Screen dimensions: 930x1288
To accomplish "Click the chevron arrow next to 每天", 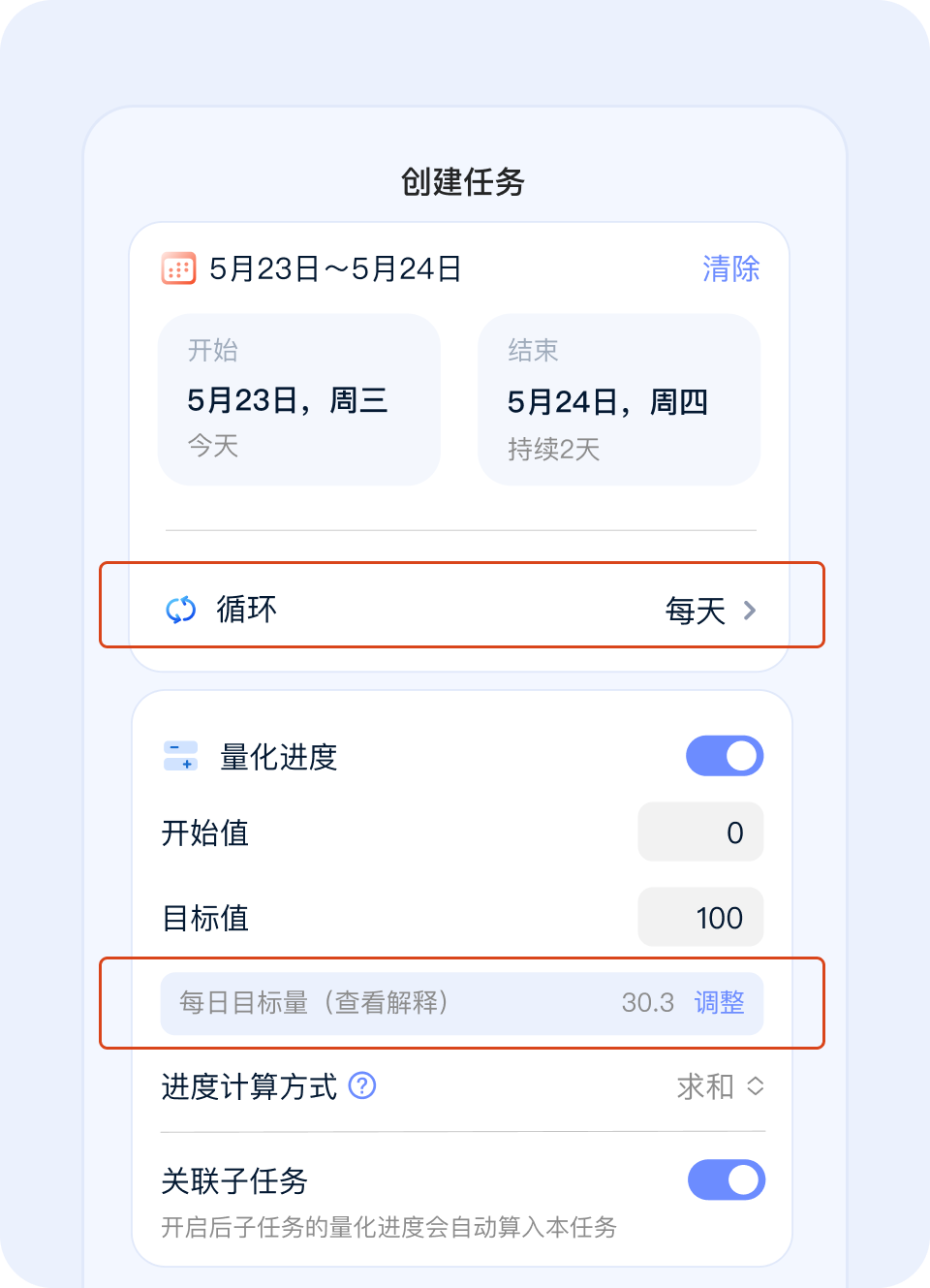I will pyautogui.click(x=750, y=611).
